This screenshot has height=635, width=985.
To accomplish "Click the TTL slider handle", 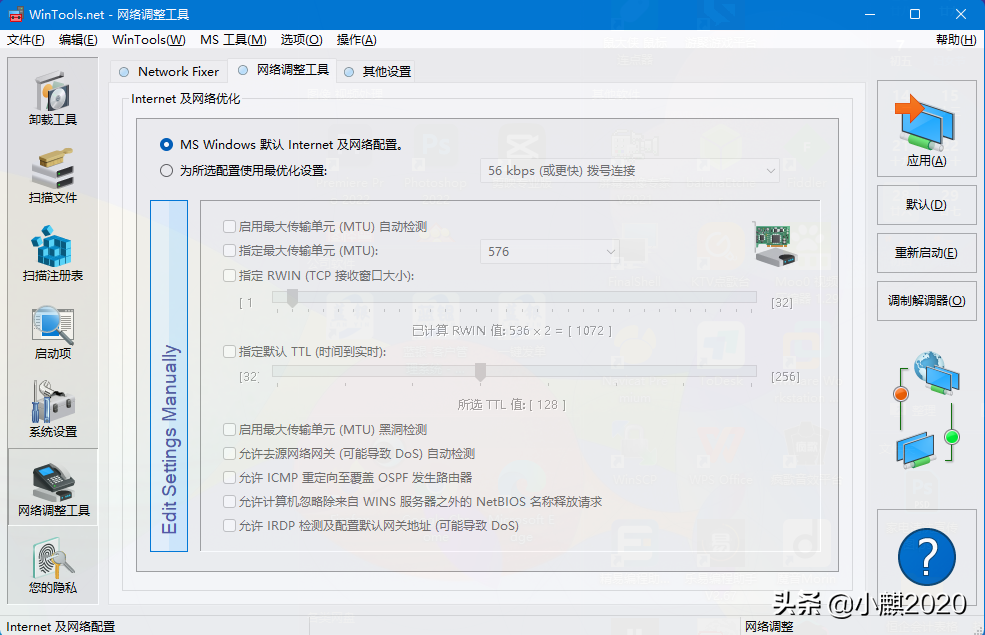I will (x=481, y=372).
